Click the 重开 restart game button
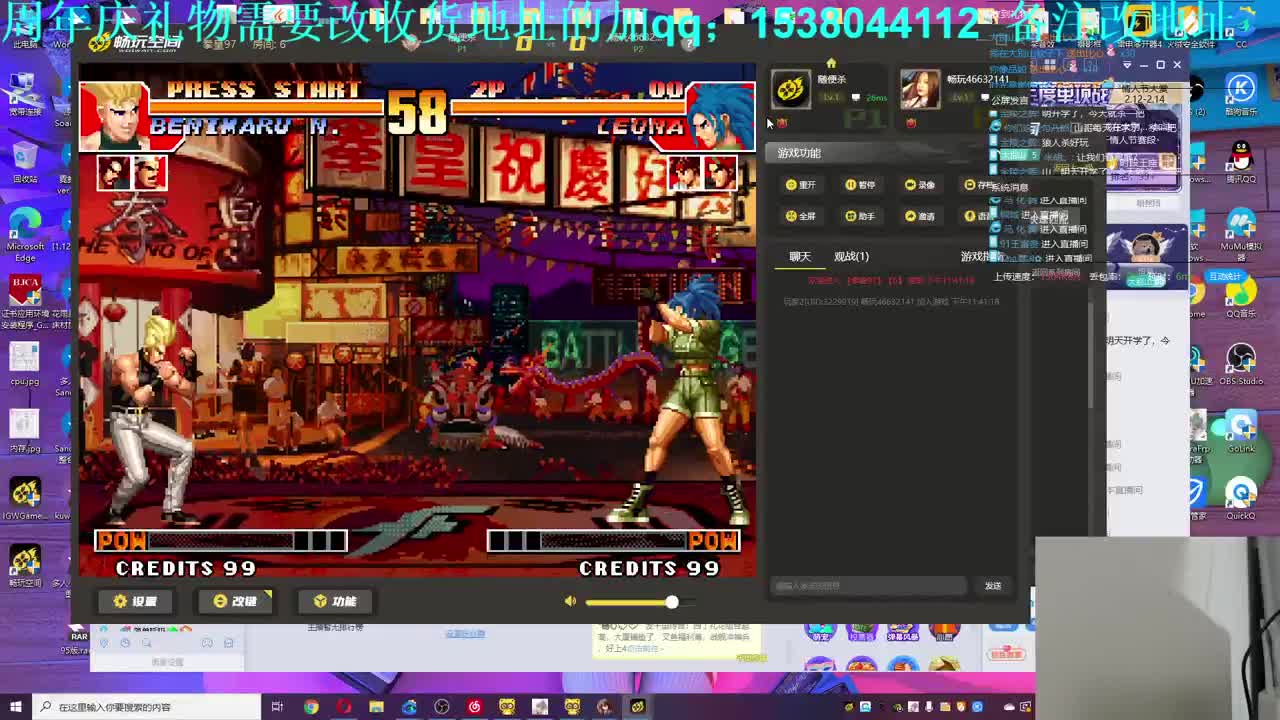Image resolution: width=1280 pixels, height=720 pixels. pyautogui.click(x=800, y=185)
